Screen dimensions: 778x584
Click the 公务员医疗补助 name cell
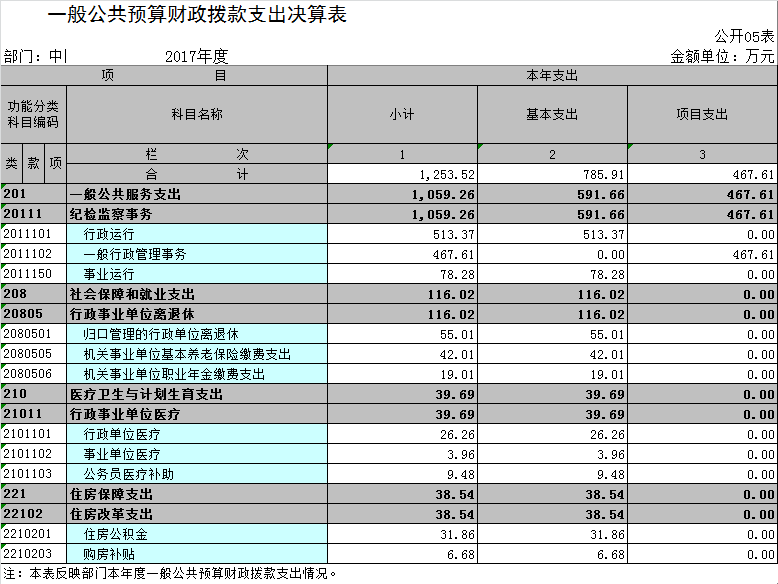128,474
